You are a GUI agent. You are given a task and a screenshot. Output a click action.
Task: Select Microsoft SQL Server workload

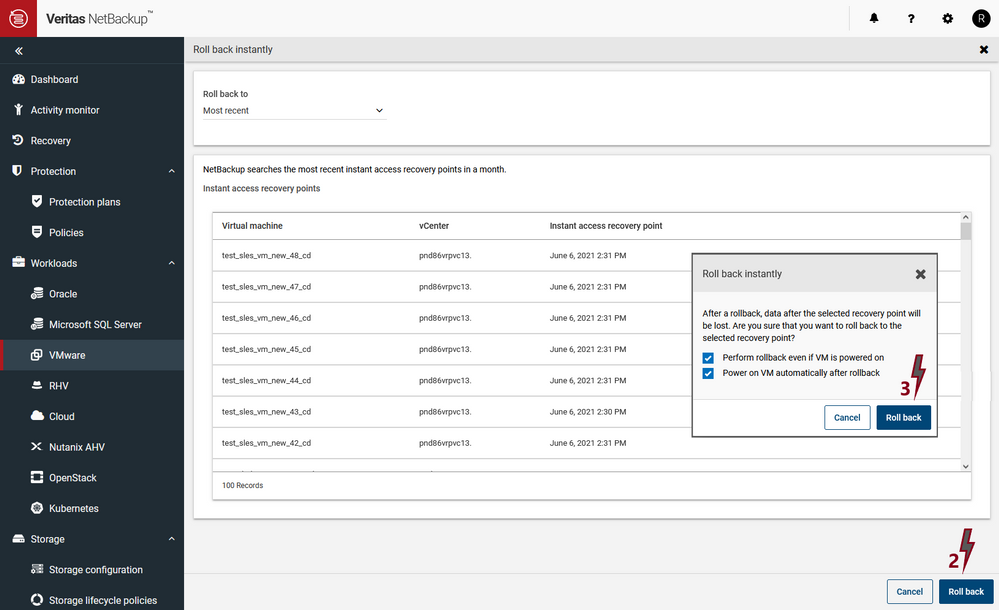click(x=95, y=325)
